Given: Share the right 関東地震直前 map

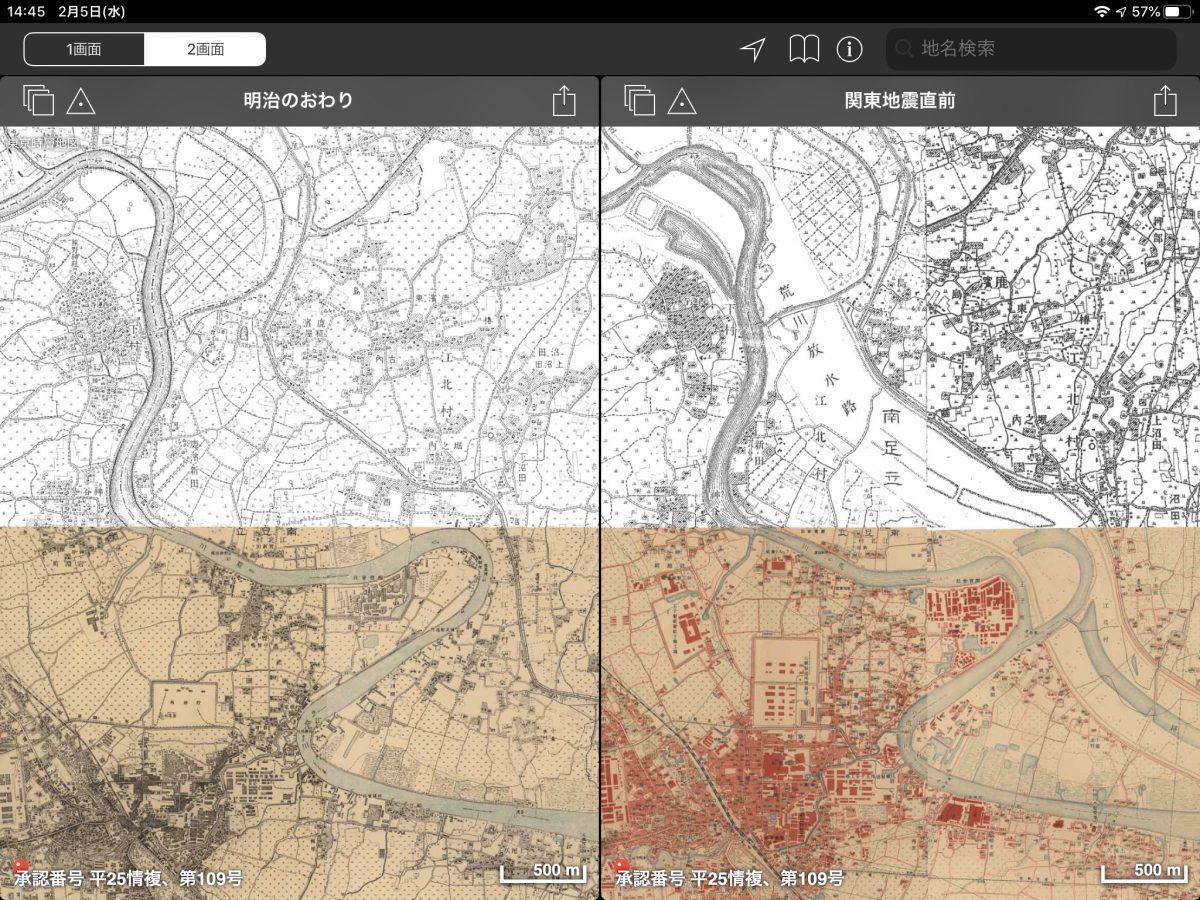Looking at the screenshot, I should pyautogui.click(x=1164, y=100).
